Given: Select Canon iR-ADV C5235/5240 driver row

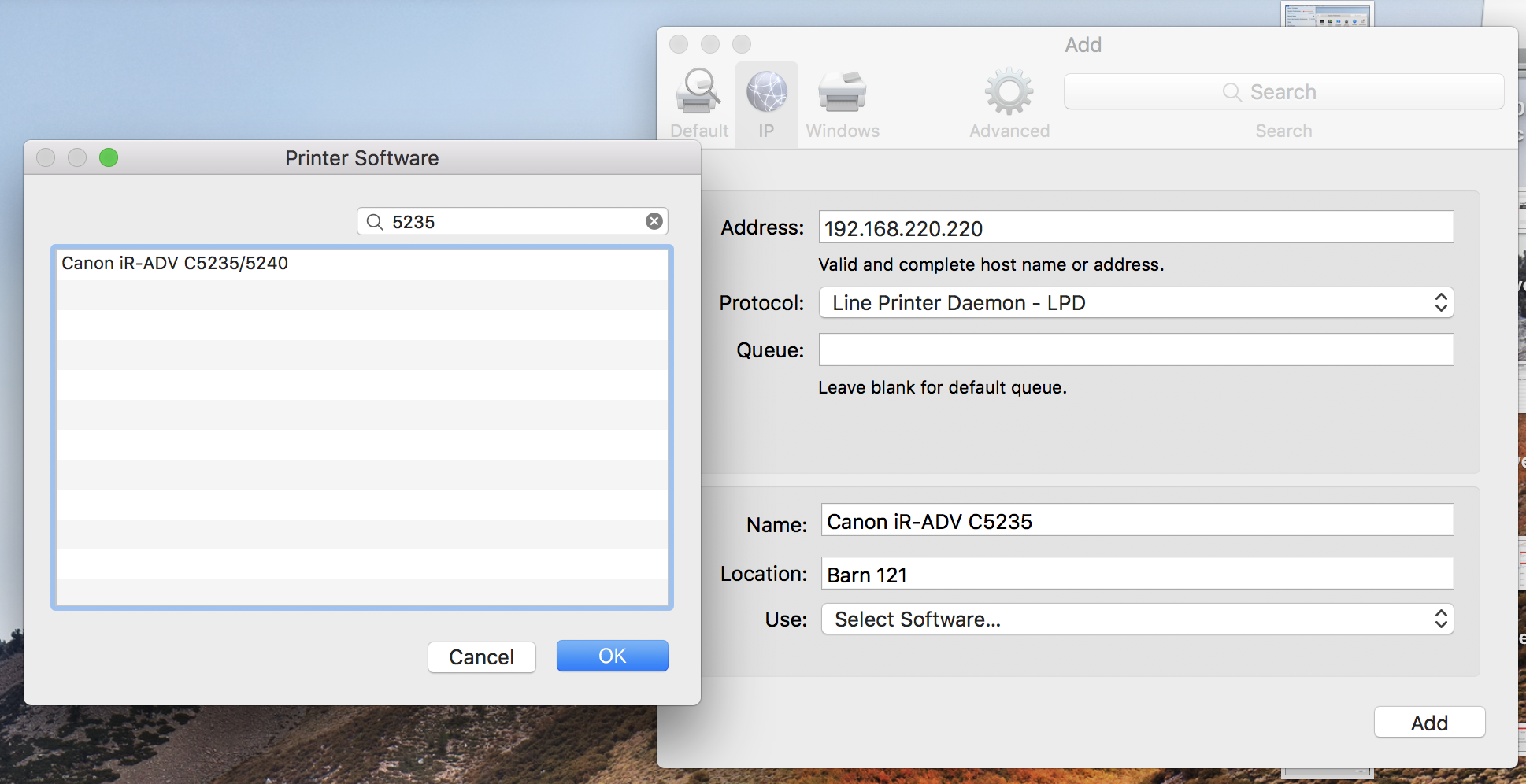Looking at the screenshot, I should (x=362, y=264).
